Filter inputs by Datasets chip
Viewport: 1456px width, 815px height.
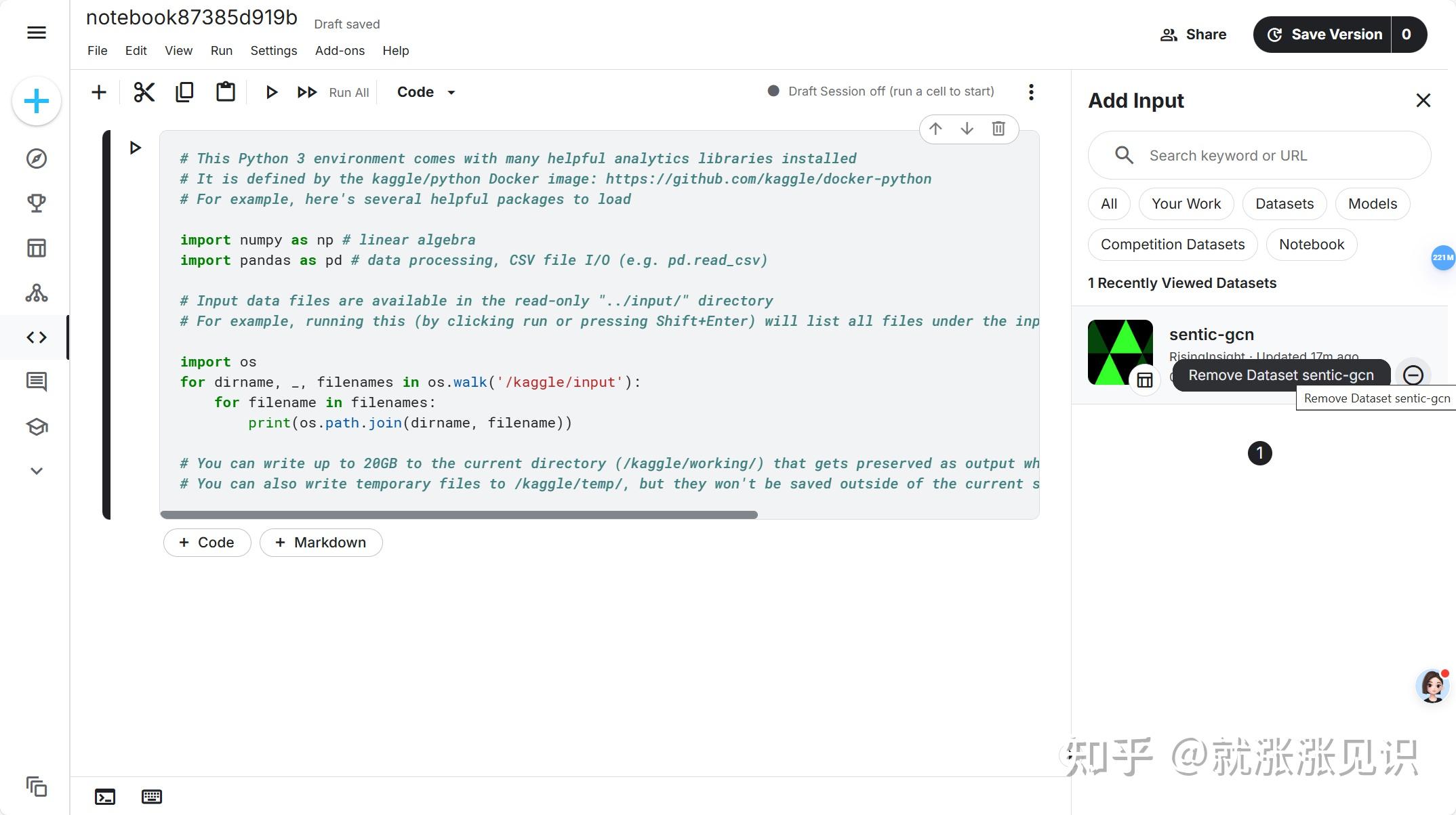tap(1284, 204)
